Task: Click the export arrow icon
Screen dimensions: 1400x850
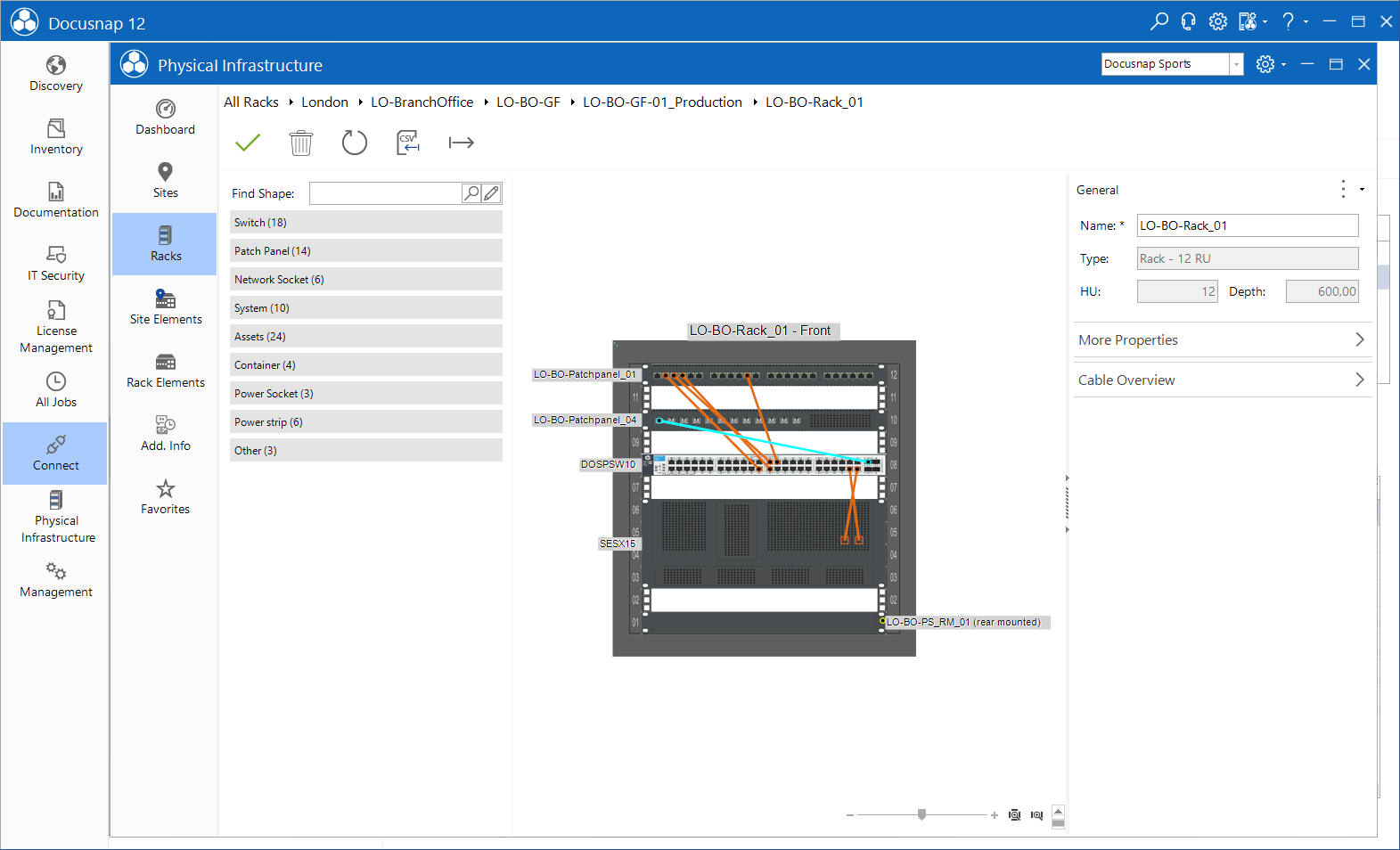Action: (462, 143)
